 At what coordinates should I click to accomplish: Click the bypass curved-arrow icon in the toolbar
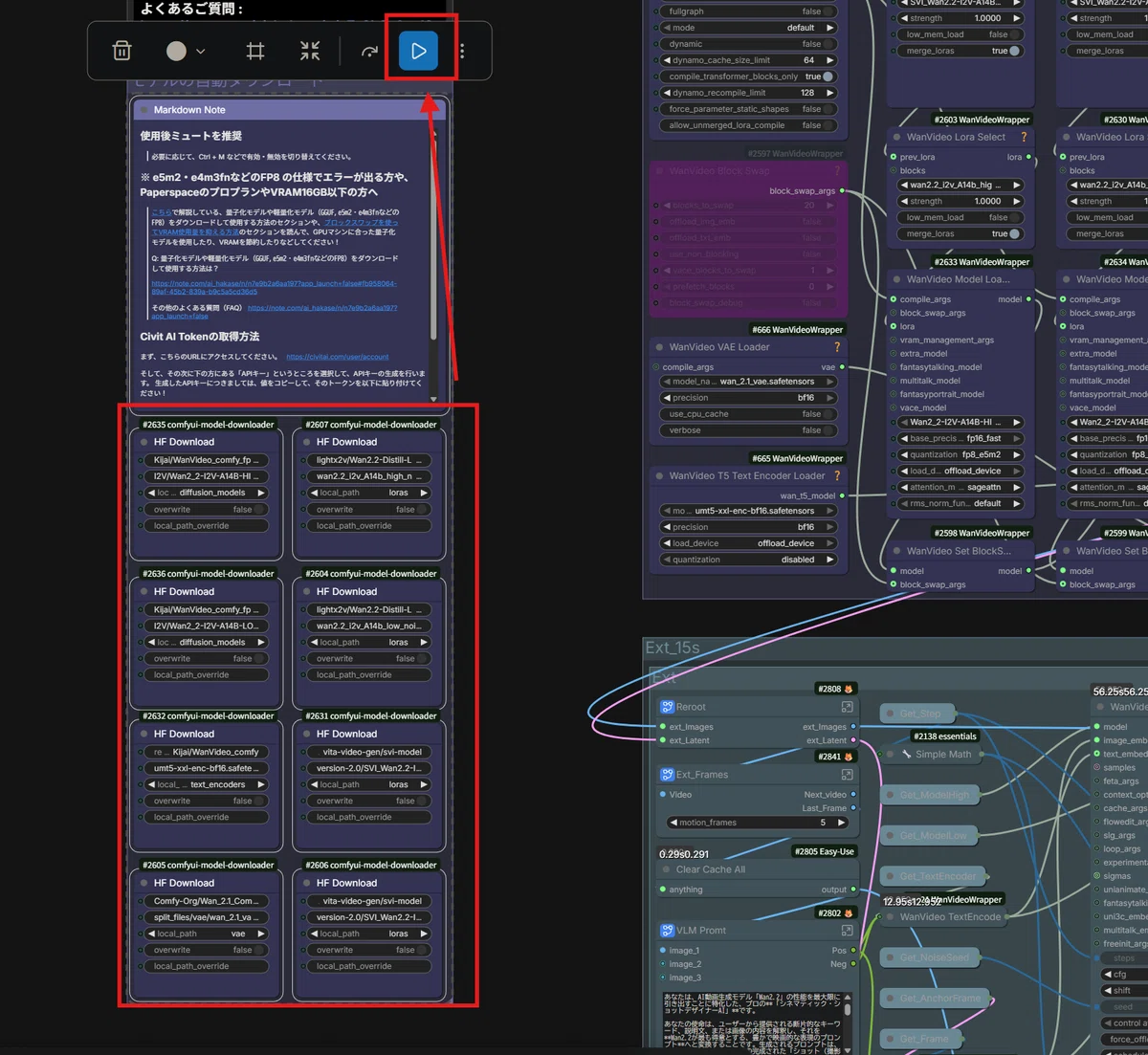point(369,52)
